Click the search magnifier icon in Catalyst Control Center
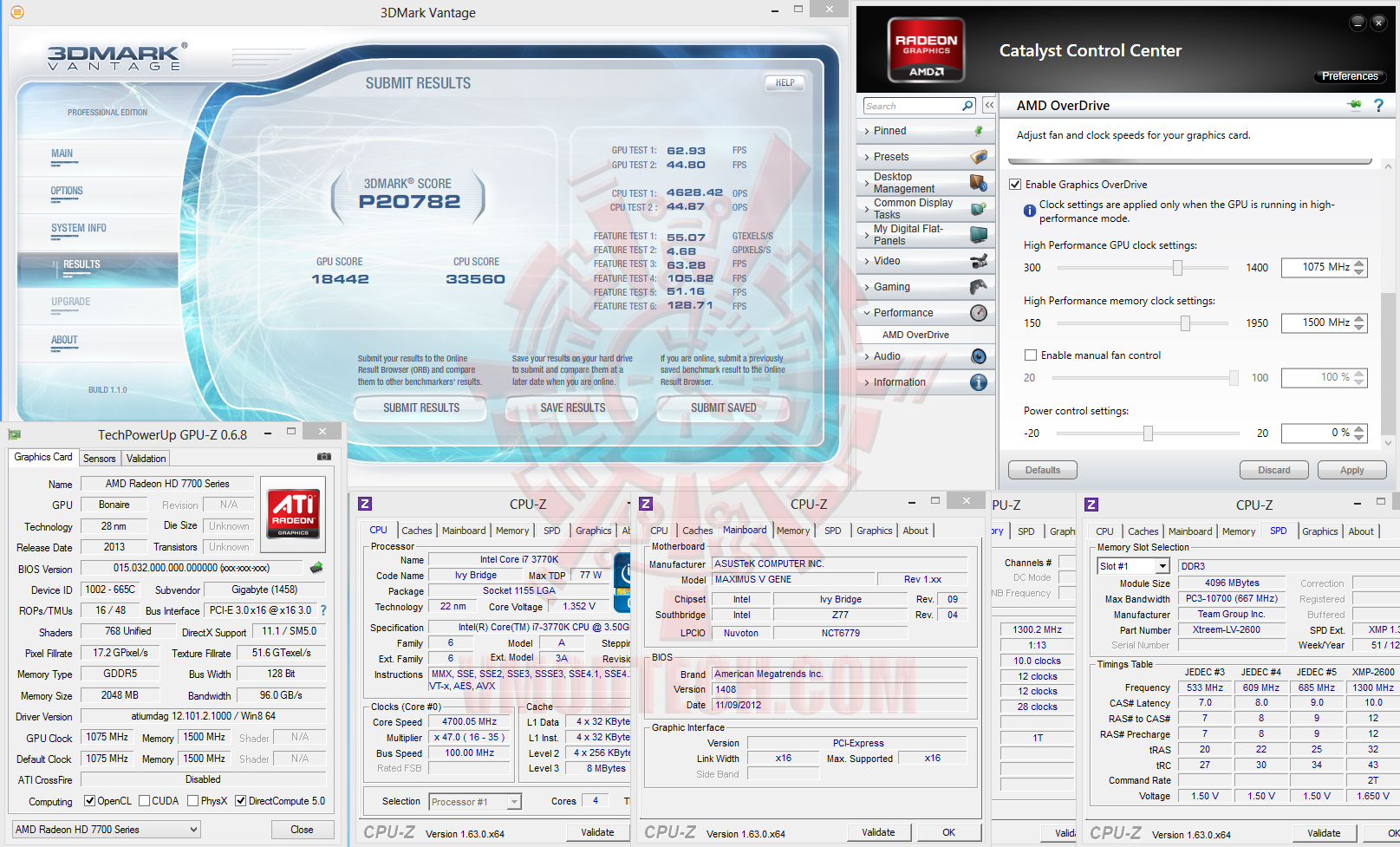This screenshot has height=847, width=1400. pos(967,106)
